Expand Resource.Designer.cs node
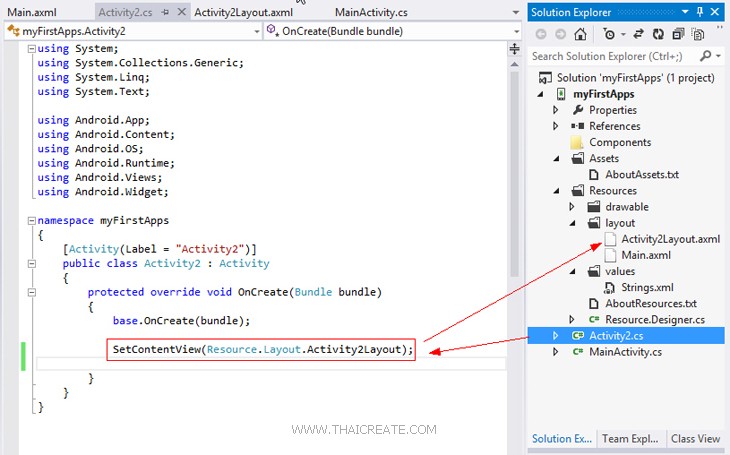 coord(572,319)
